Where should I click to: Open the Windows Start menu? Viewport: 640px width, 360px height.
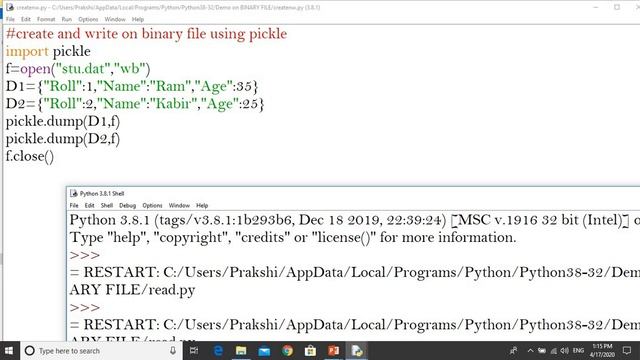pos(9,351)
